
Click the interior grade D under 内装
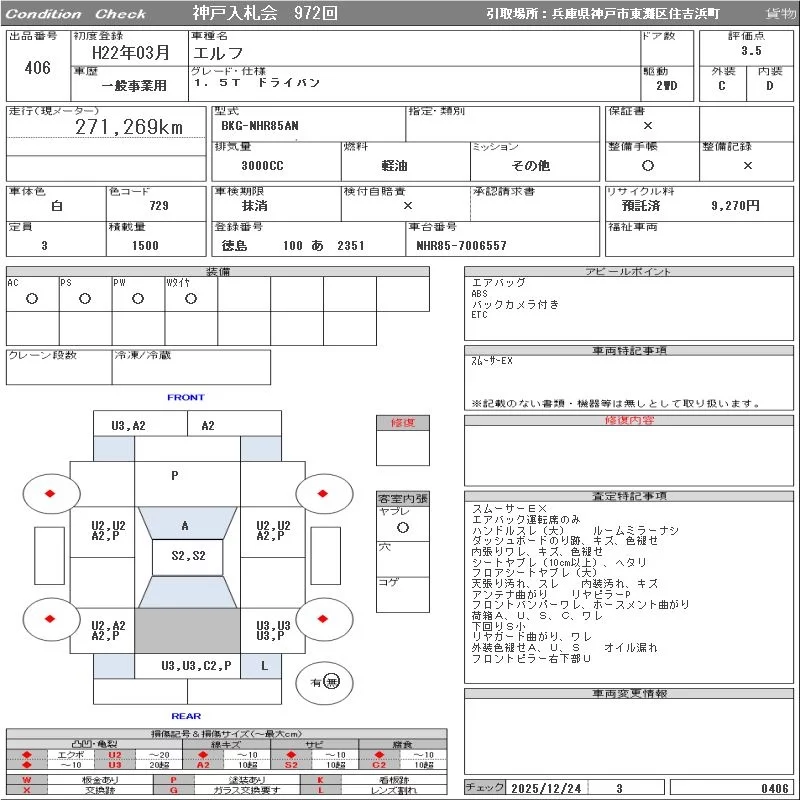[769, 86]
